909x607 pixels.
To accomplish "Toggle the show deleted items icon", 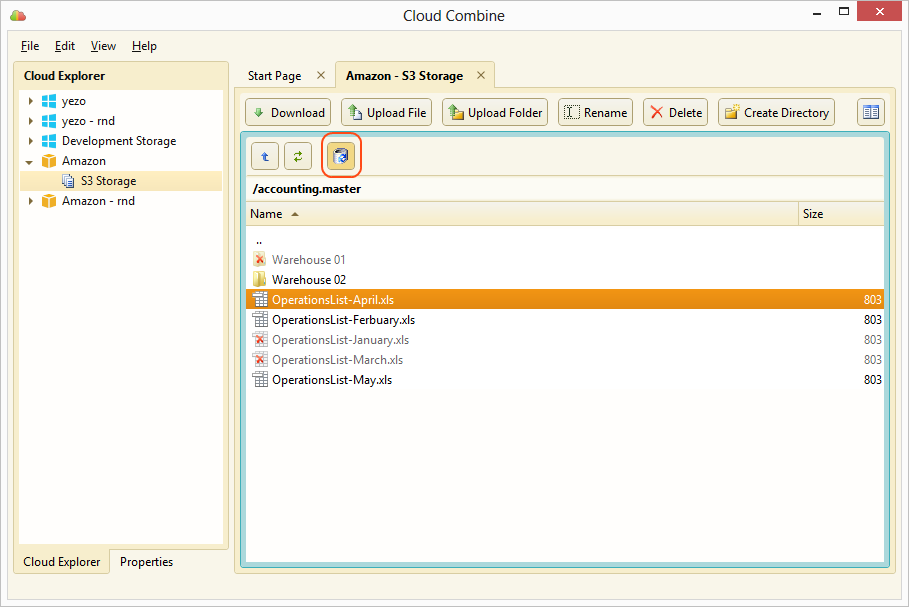I will click(x=341, y=155).
